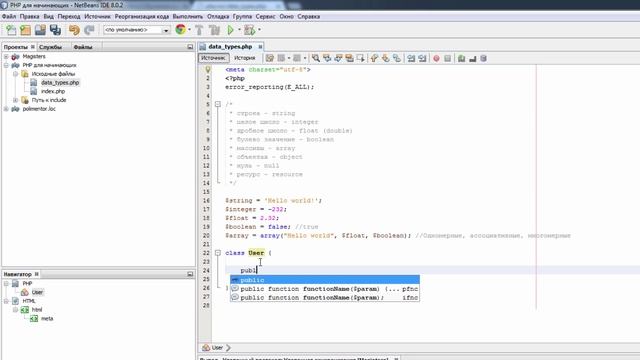Collapse the HTML node in Navigator

coord(6,301)
